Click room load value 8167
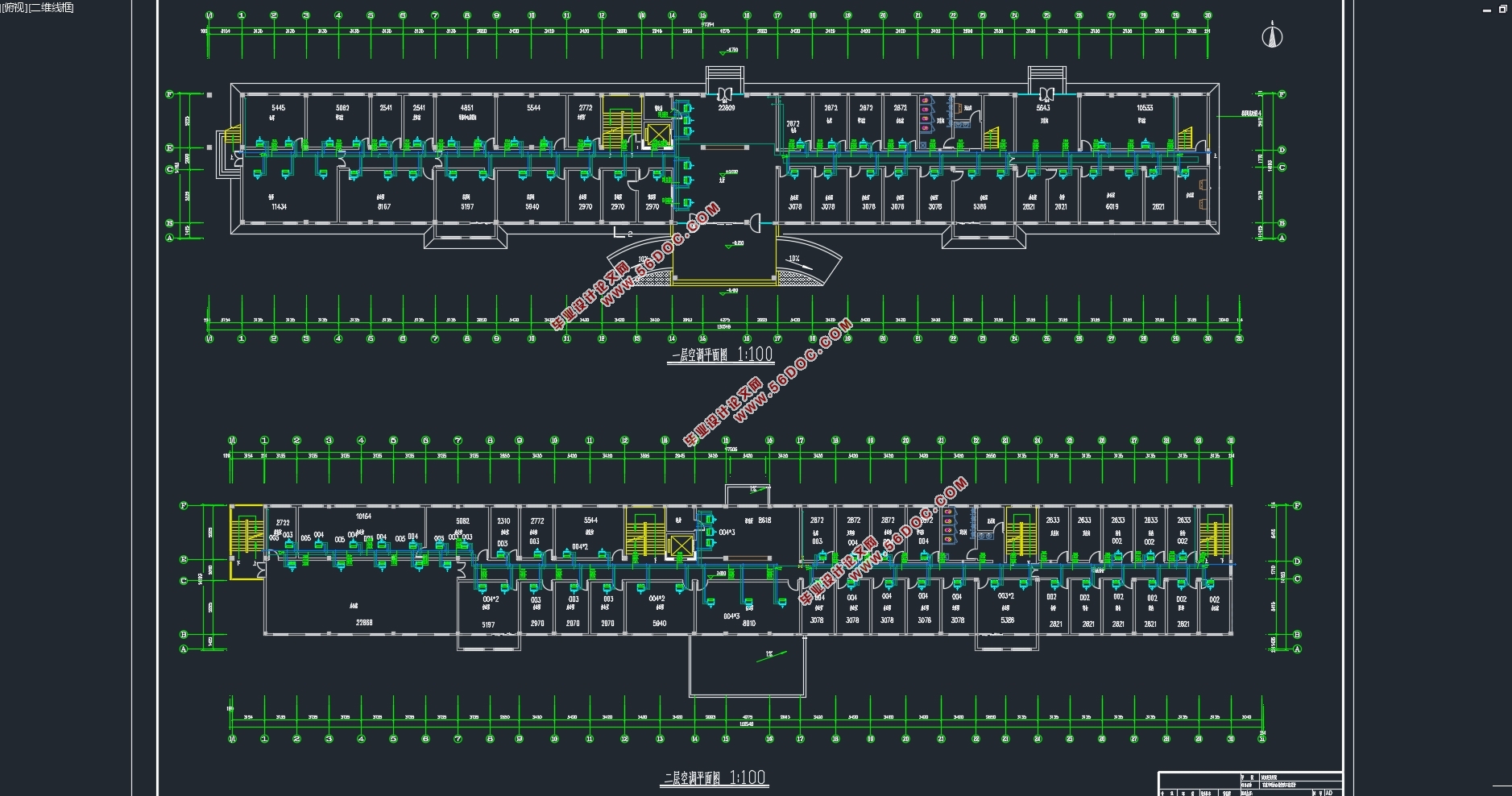This screenshot has height=796, width=1512. click(384, 207)
